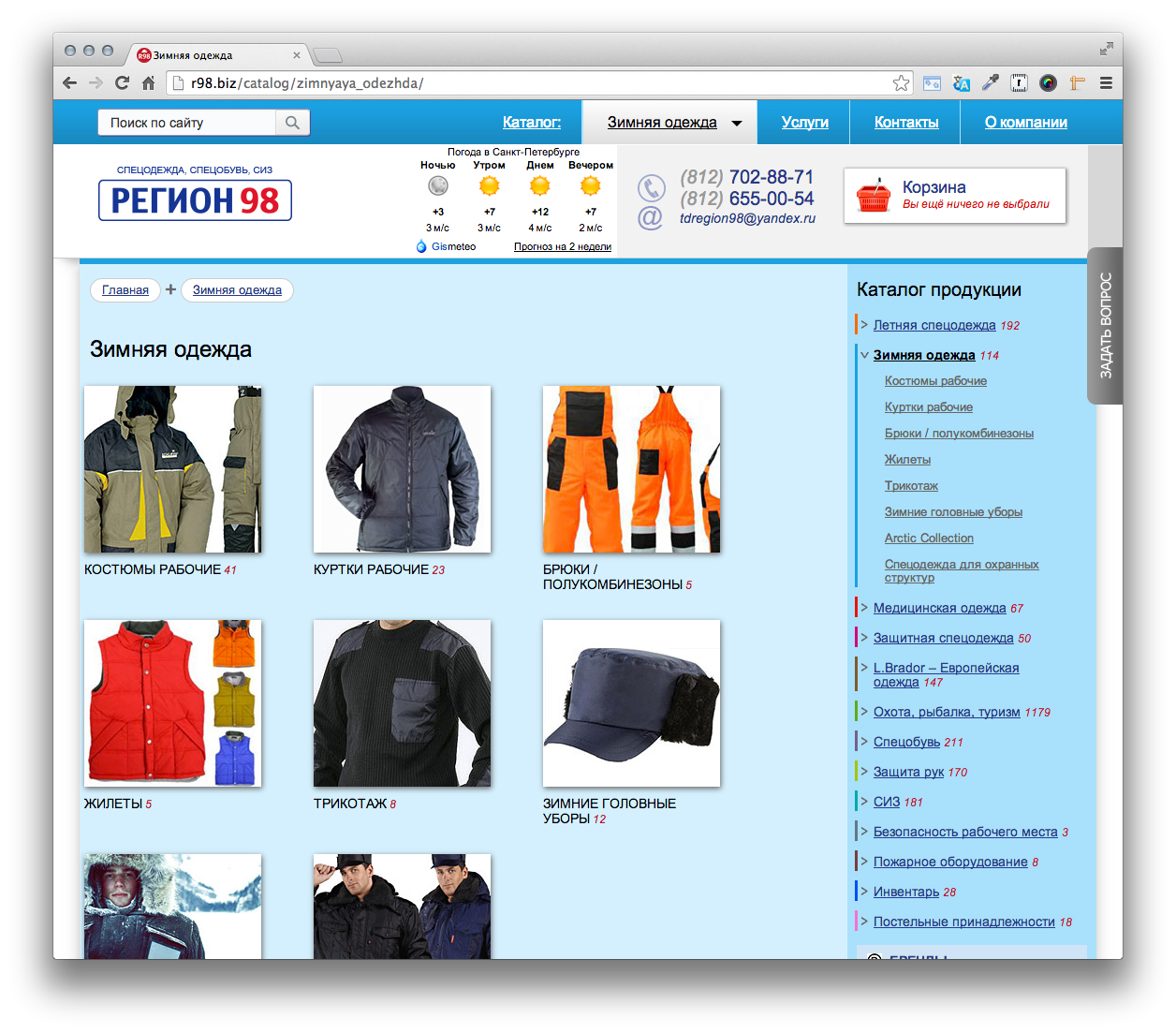Expand the Инвентарь catalog section

(864, 892)
